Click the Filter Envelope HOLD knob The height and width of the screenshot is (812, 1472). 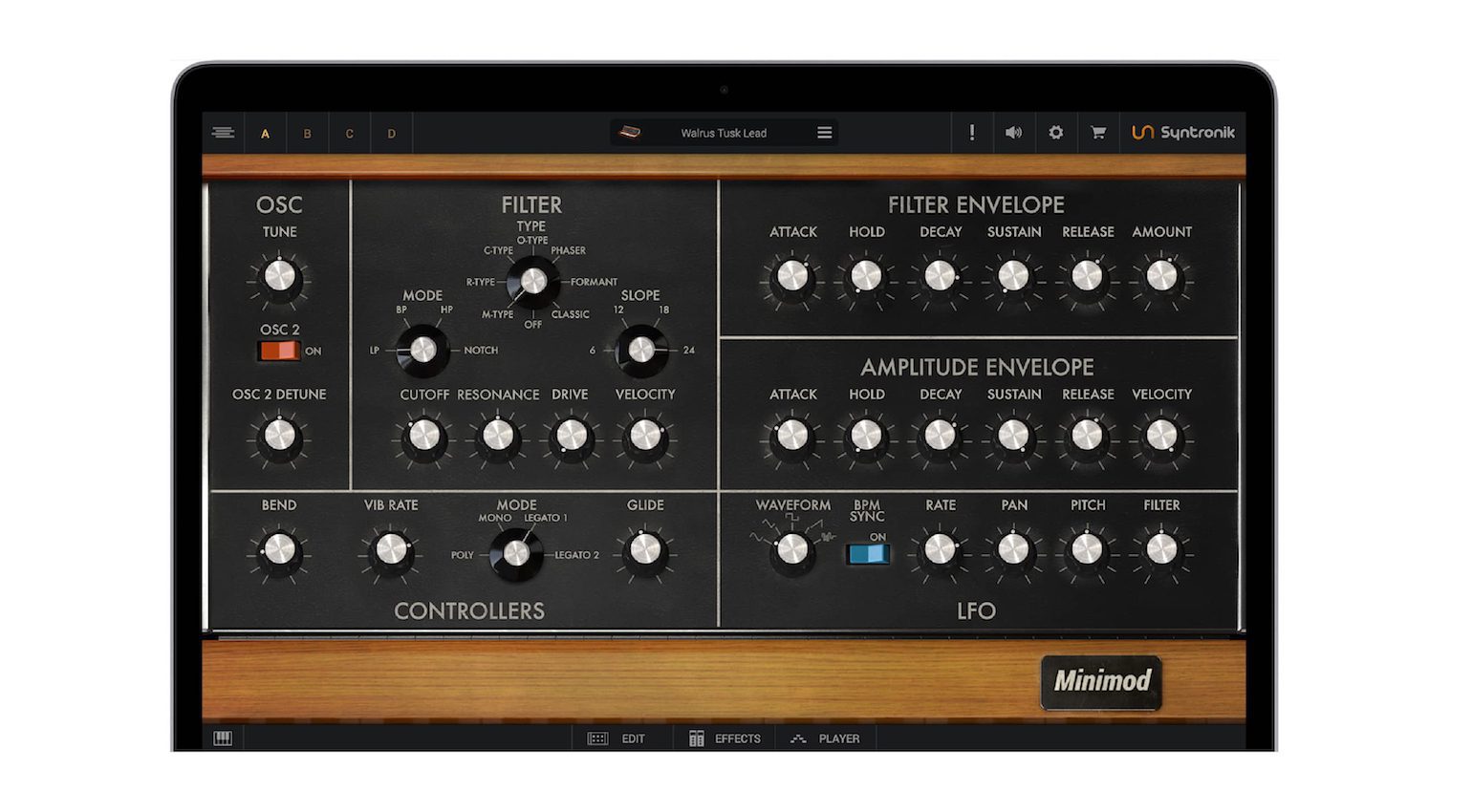pyautogui.click(x=866, y=276)
